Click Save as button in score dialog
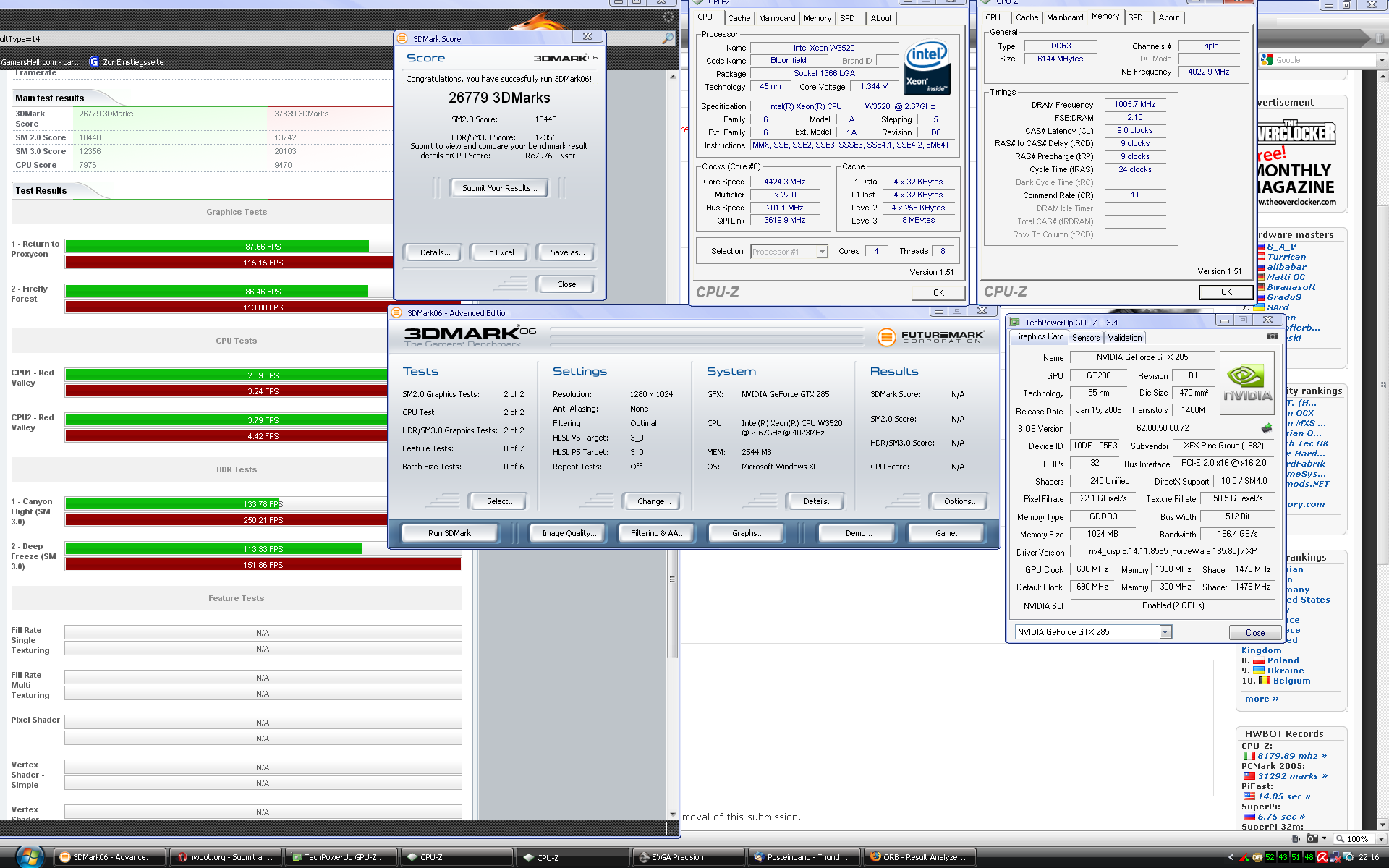The width and height of the screenshot is (1389, 868). pyautogui.click(x=567, y=252)
